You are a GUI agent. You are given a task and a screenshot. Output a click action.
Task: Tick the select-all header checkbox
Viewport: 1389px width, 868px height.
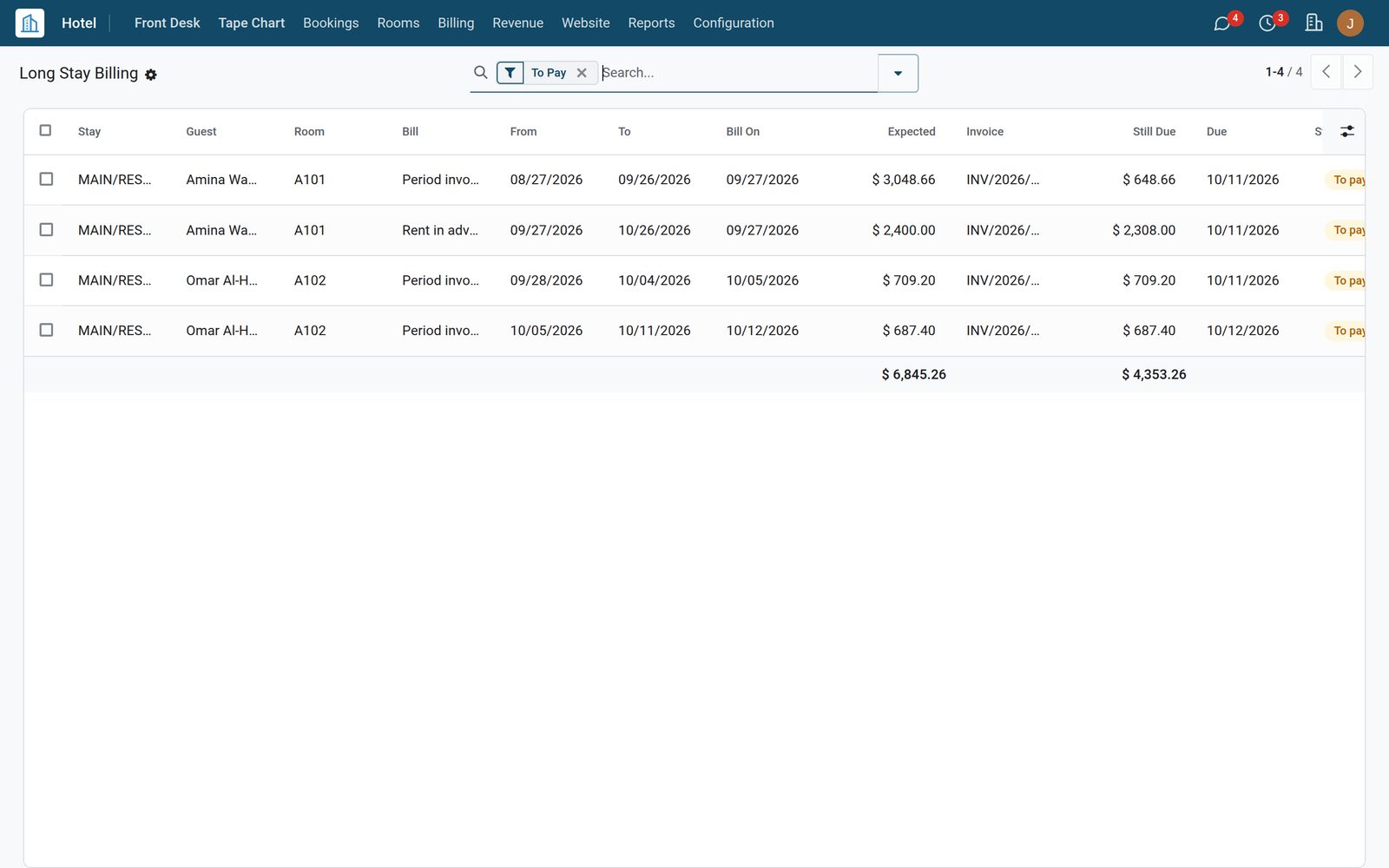46,130
